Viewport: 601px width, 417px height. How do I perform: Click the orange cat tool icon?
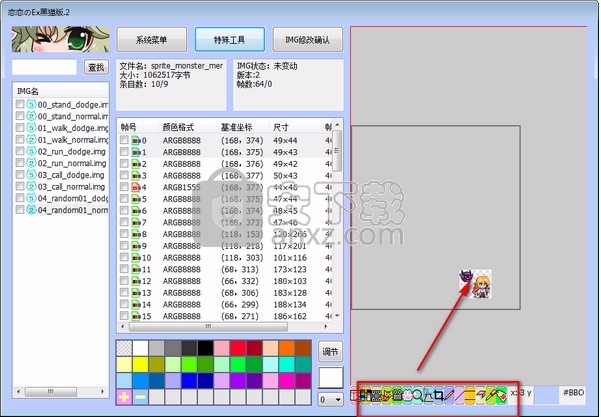click(x=387, y=395)
